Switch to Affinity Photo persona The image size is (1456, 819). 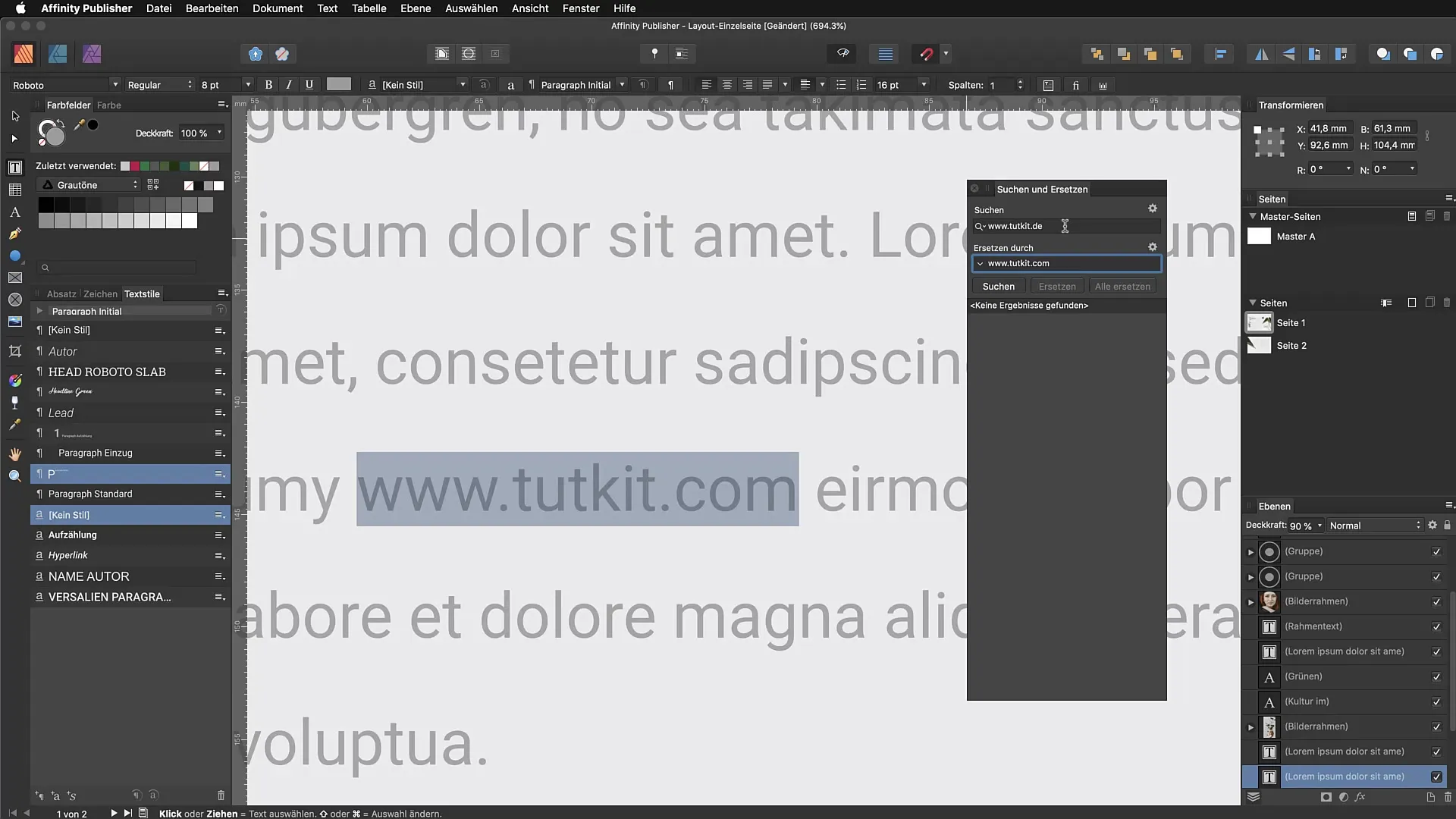point(92,54)
